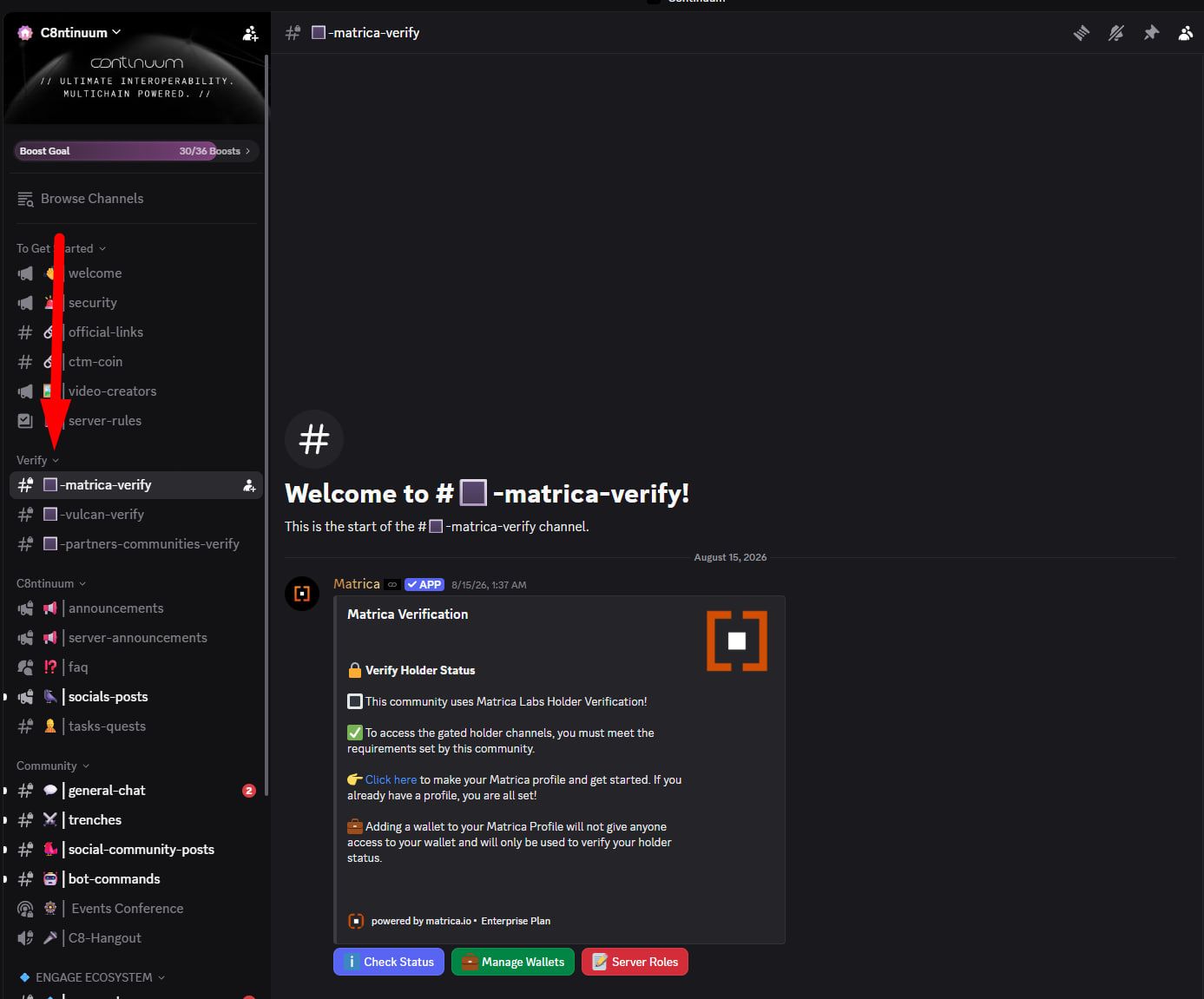Click the hash icon beside official-links
Screen dimensions: 1204x999
coord(25,332)
